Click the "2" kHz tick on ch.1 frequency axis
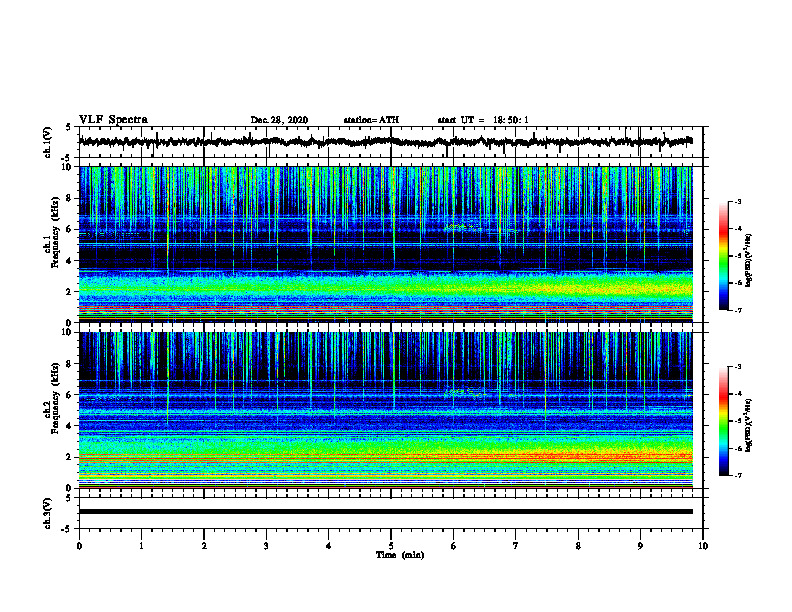Image resolution: width=792 pixels, height=612 pixels. point(69,291)
